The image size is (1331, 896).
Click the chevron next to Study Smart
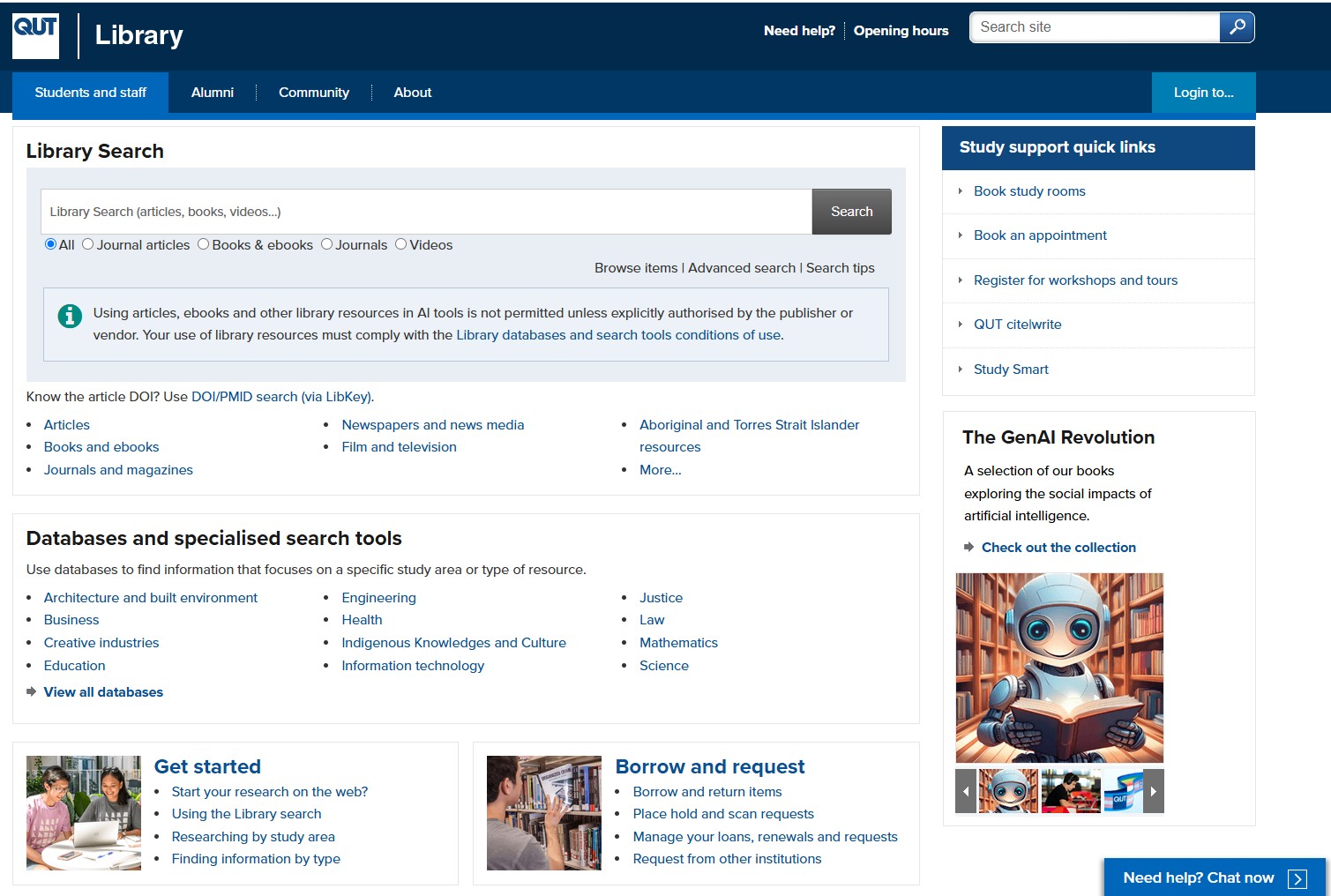pyautogui.click(x=961, y=370)
